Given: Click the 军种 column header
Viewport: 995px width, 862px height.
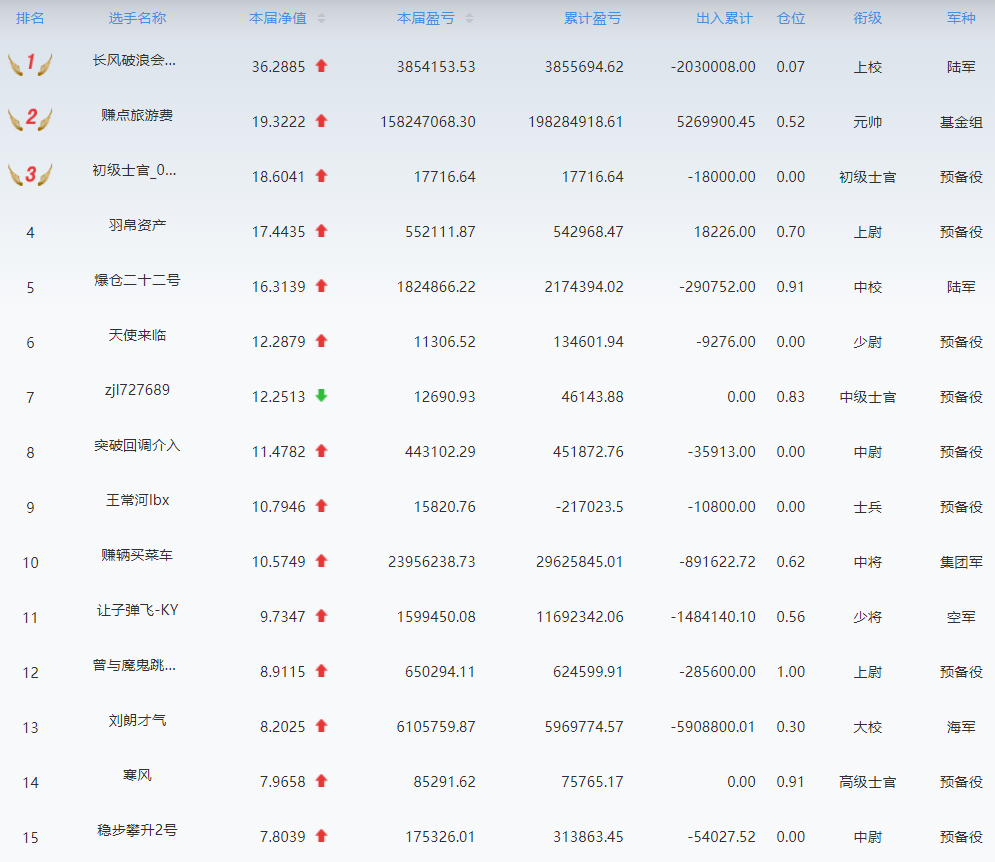Looking at the screenshot, I should click(x=961, y=18).
